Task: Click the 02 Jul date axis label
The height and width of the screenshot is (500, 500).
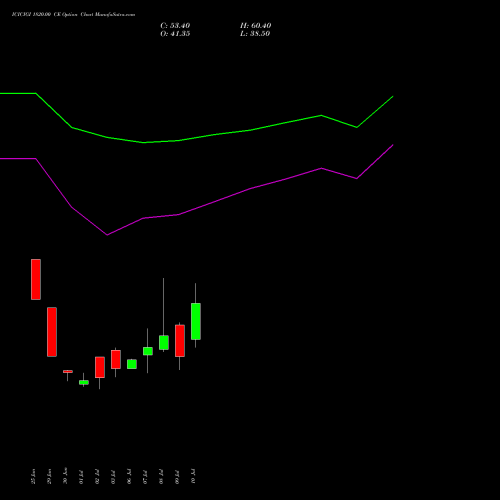Action: click(x=97, y=476)
